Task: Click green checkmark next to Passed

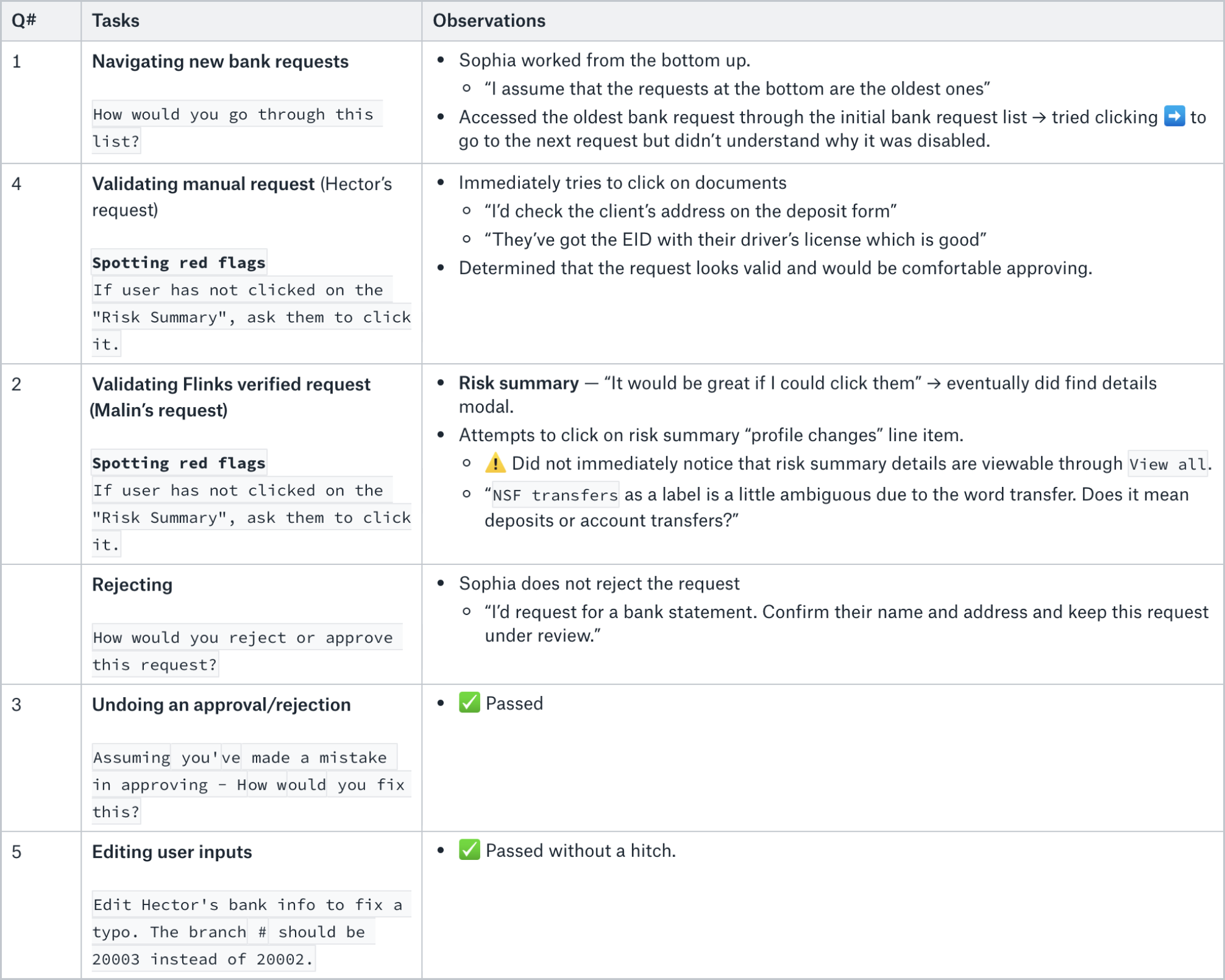Action: (469, 703)
